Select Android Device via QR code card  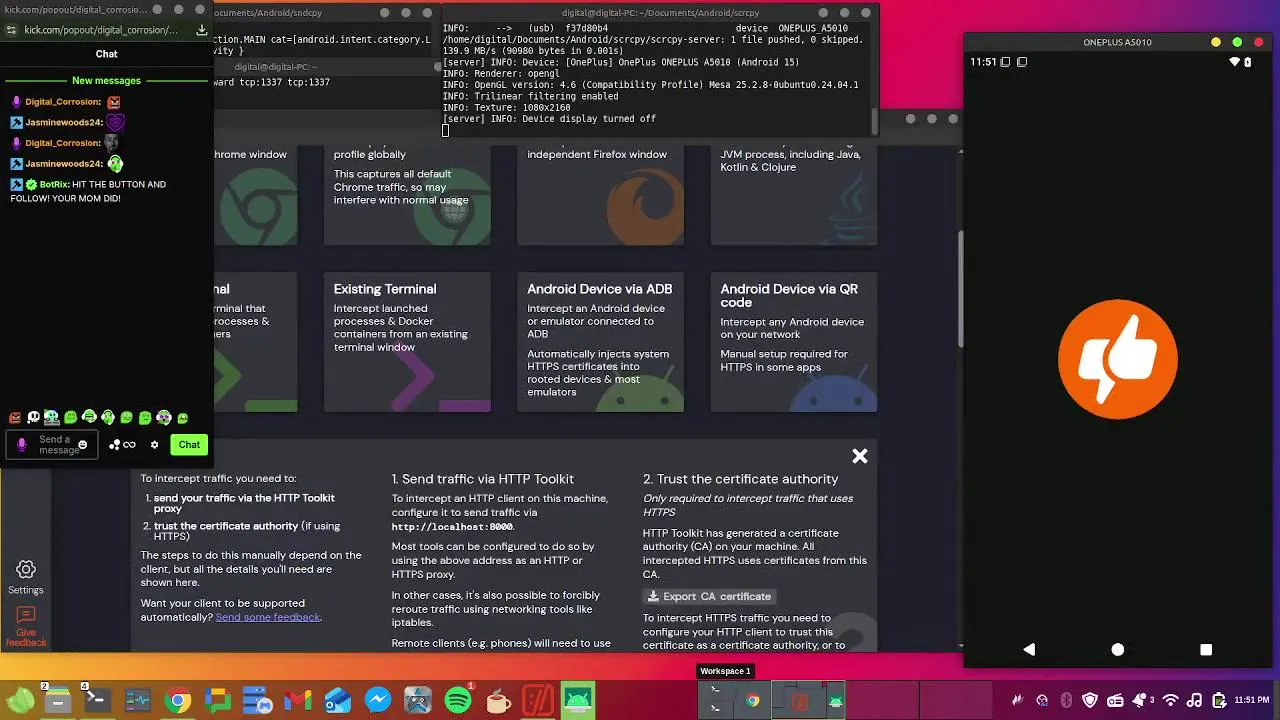794,341
